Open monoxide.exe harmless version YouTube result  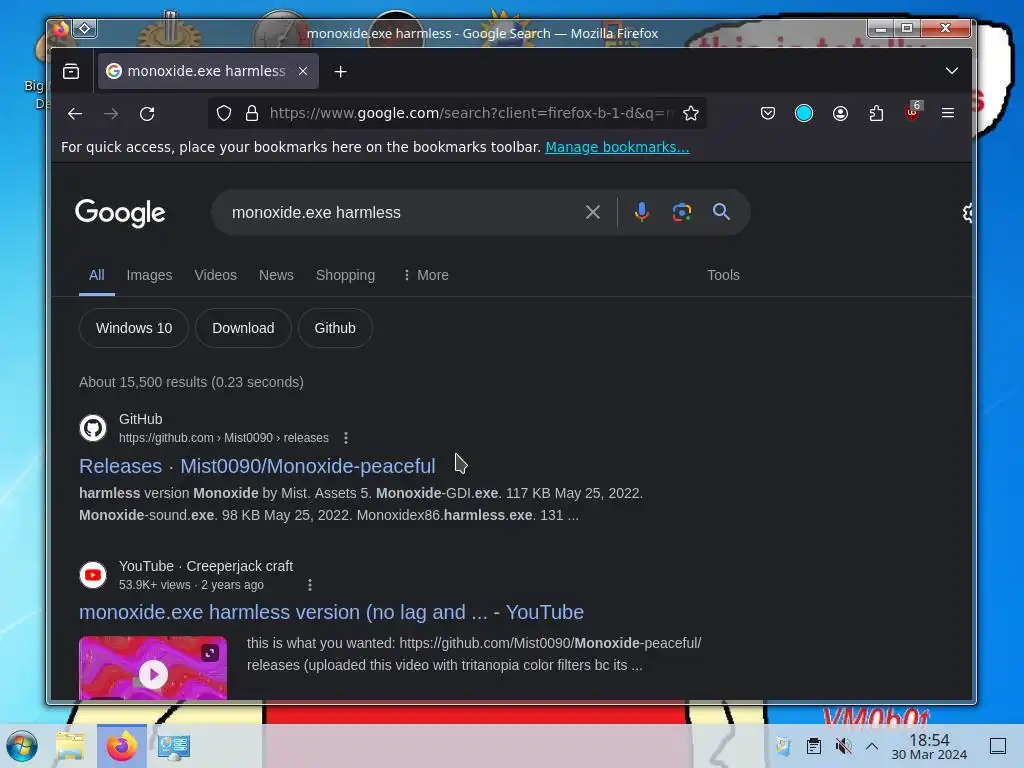331,613
